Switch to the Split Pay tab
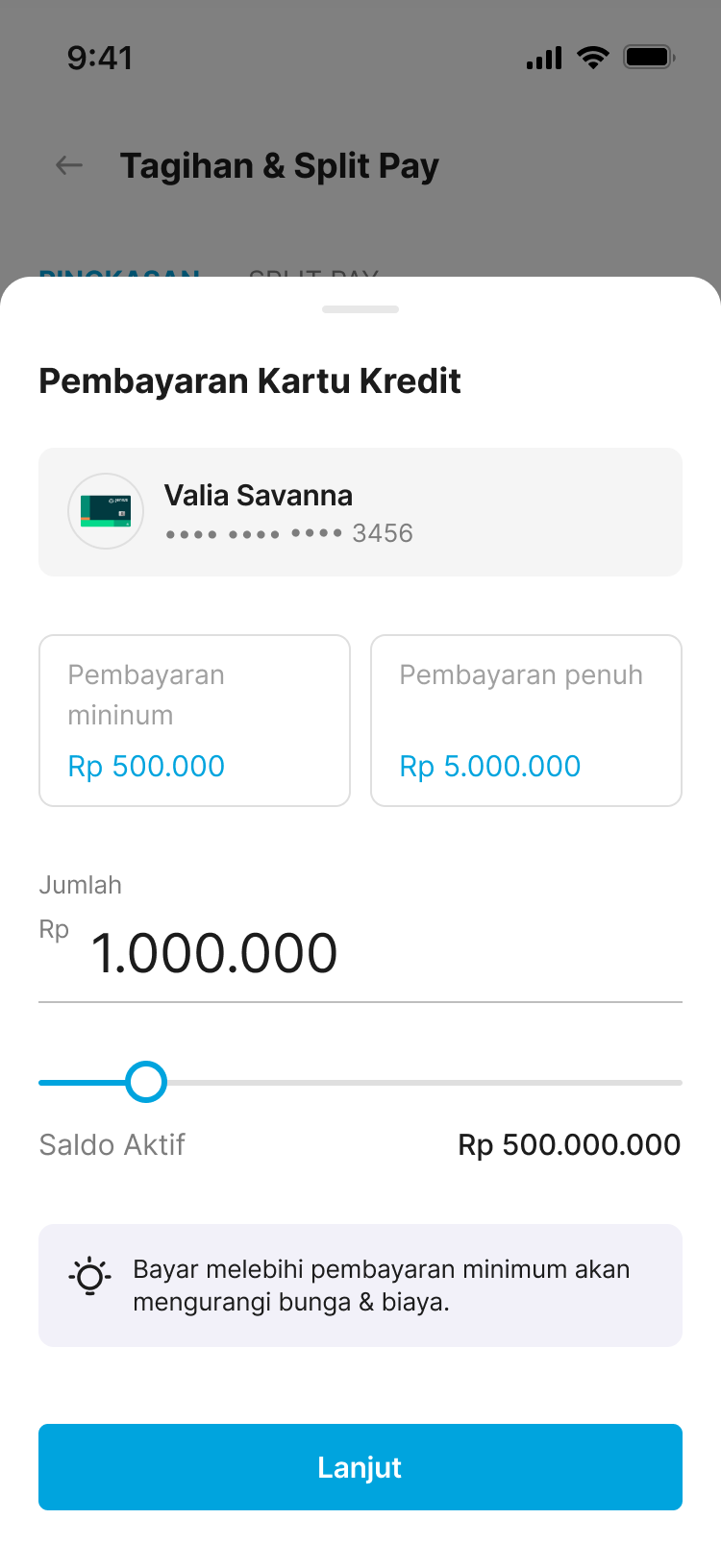This screenshot has width=721, height=1568. [313, 275]
